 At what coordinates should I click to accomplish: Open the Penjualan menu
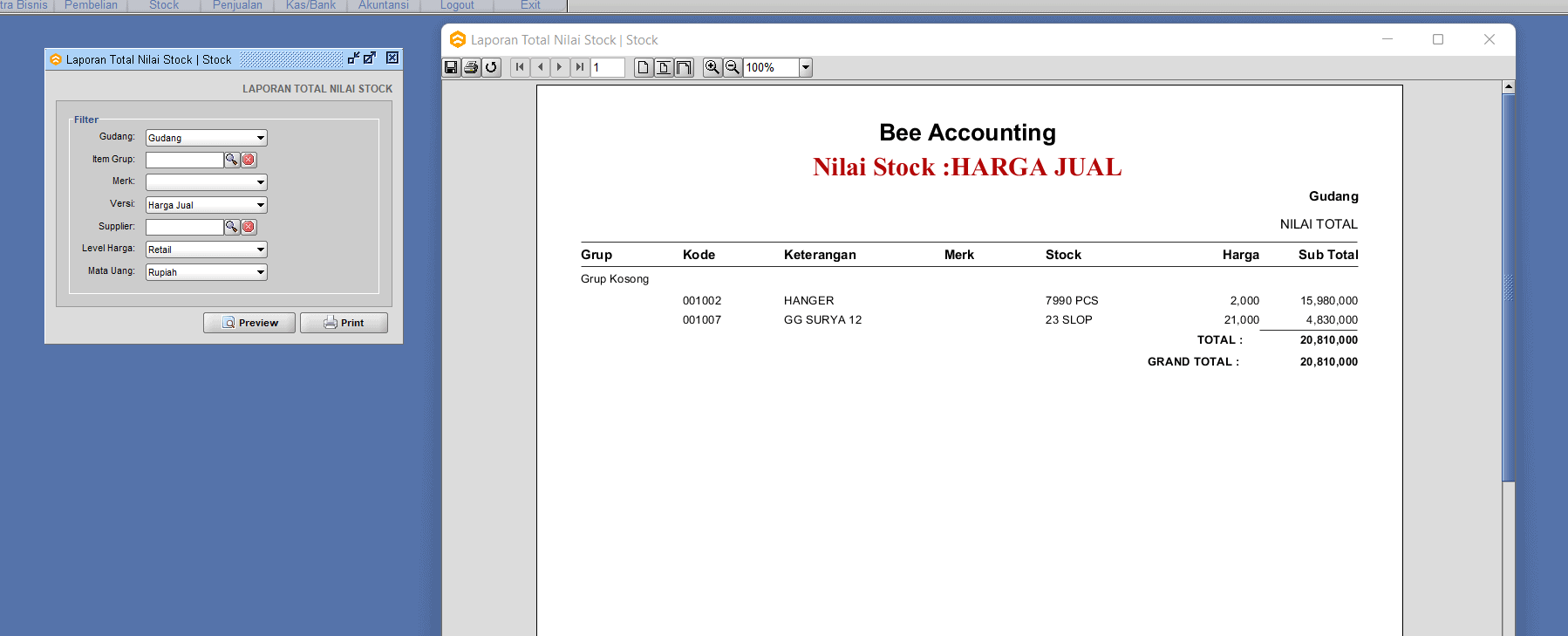(237, 5)
